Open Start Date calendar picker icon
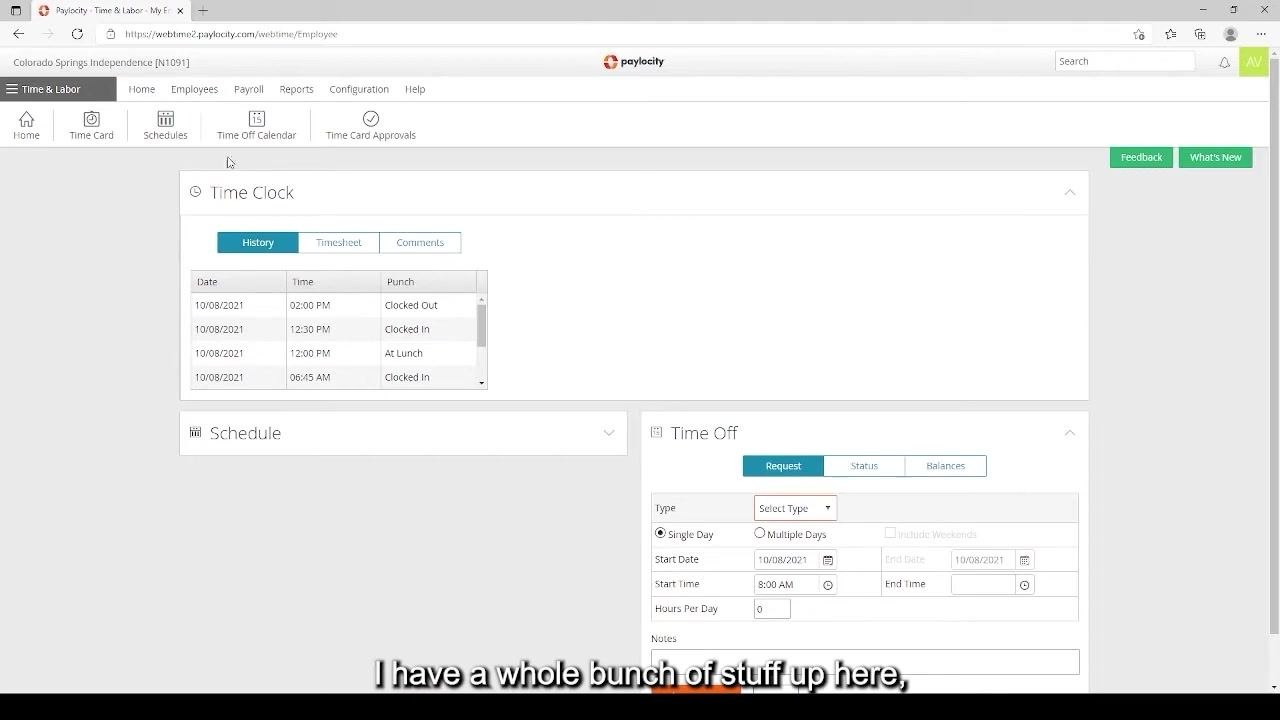The height and width of the screenshot is (720, 1280). 828,560
